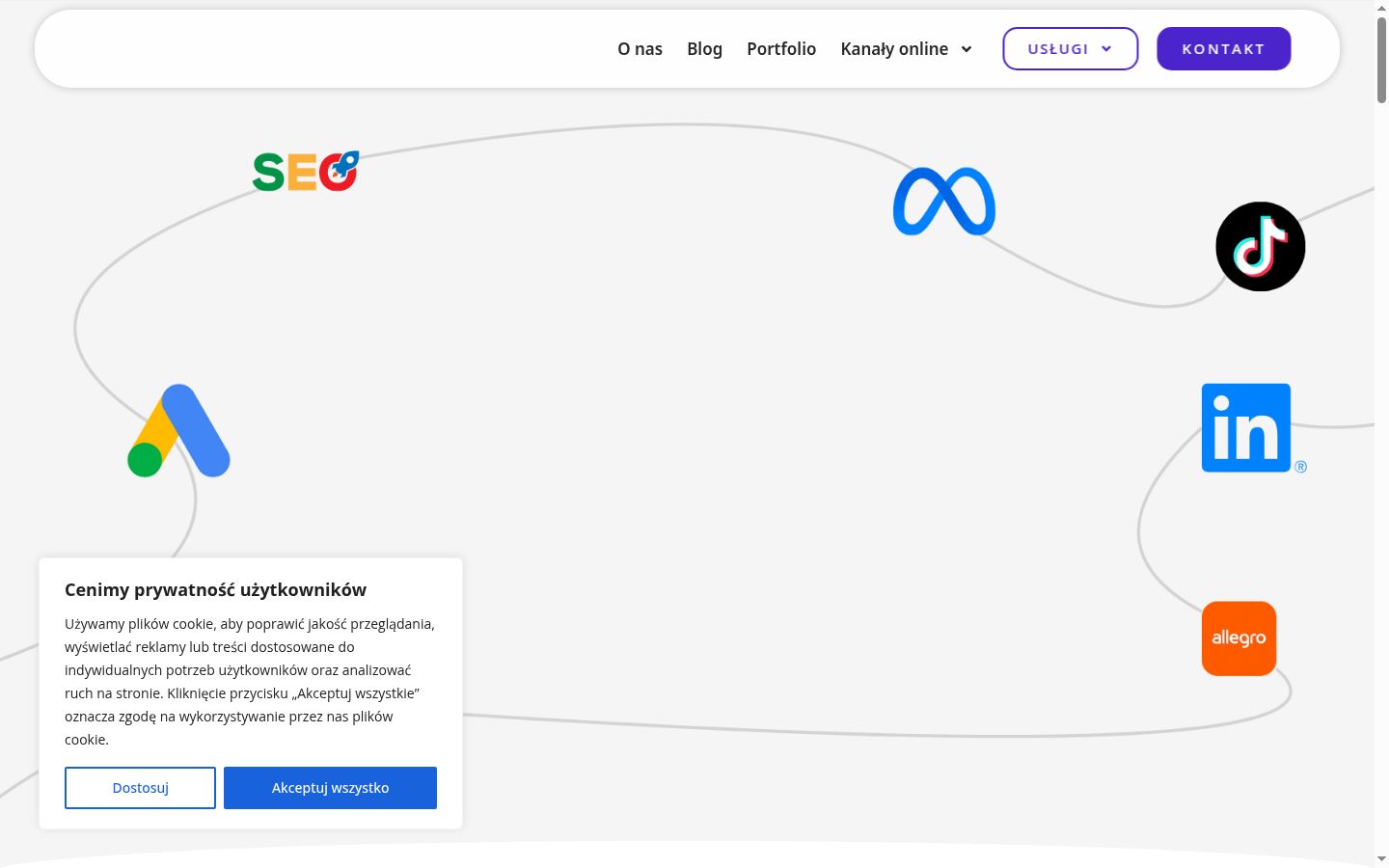The image size is (1389, 868).
Task: Click the scrollbar down arrow
Action: point(1382,859)
